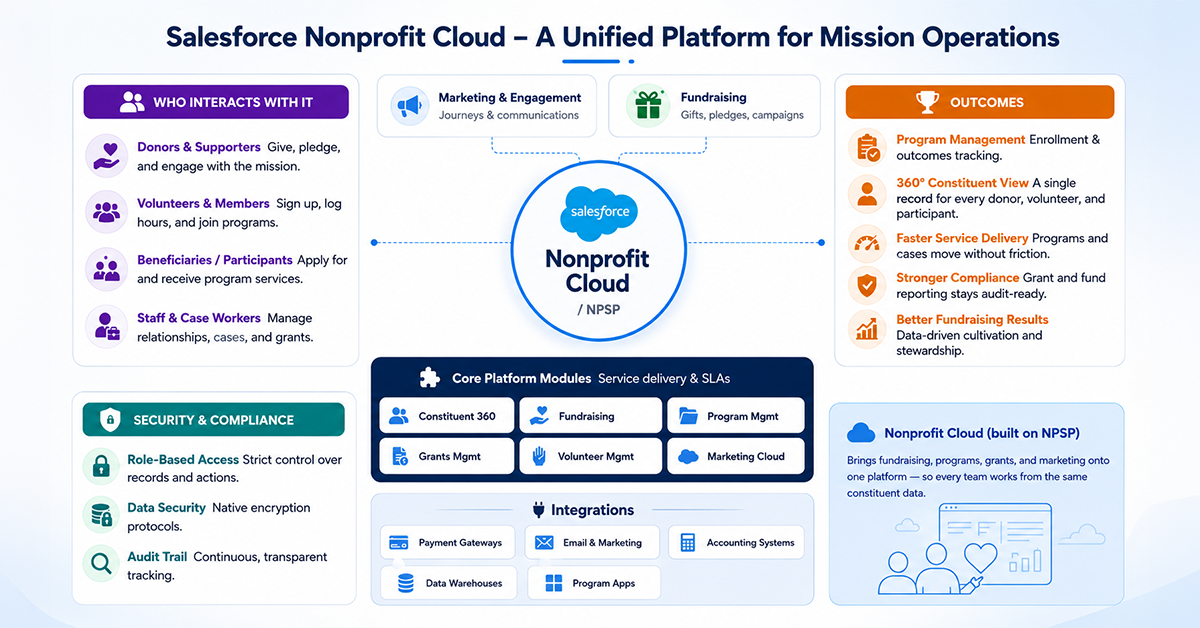1200x628 pixels.
Task: Choose the Payment Gateways integration
Action: [x=449, y=543]
